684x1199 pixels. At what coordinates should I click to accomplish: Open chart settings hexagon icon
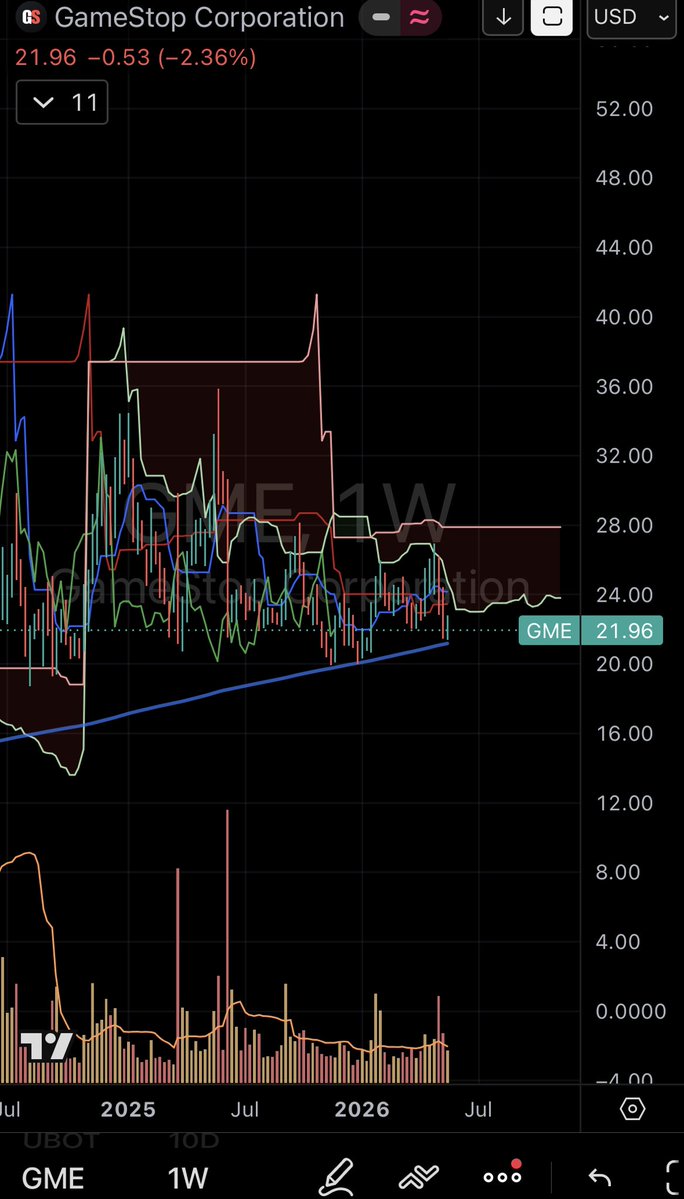pos(632,1108)
